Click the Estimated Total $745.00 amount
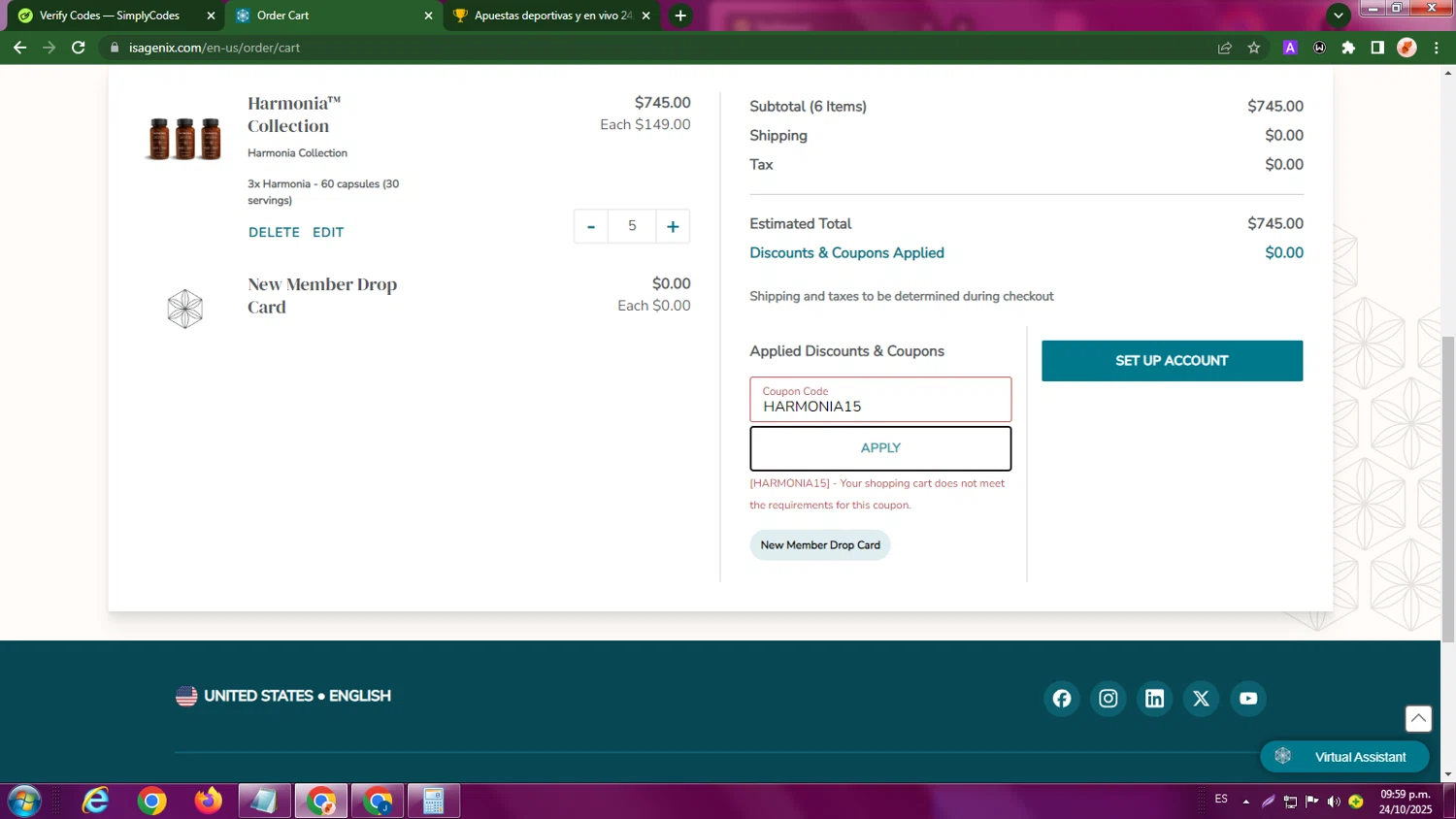Viewport: 1456px width, 819px height. click(x=1275, y=223)
